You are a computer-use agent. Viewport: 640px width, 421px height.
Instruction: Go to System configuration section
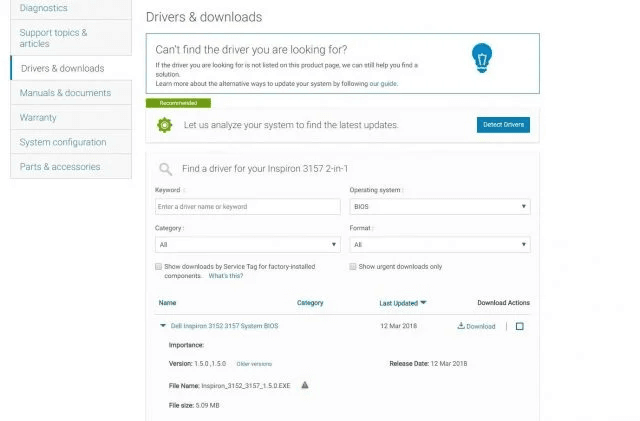tap(63, 142)
